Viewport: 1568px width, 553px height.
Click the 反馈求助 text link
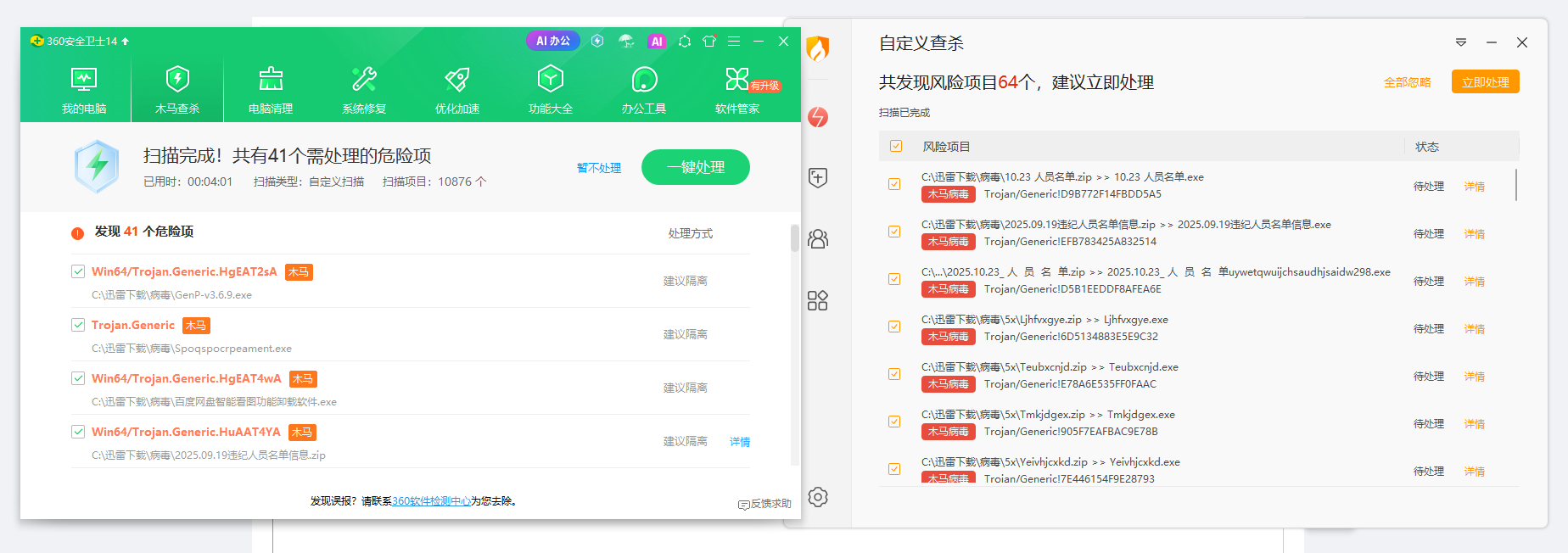point(771,504)
